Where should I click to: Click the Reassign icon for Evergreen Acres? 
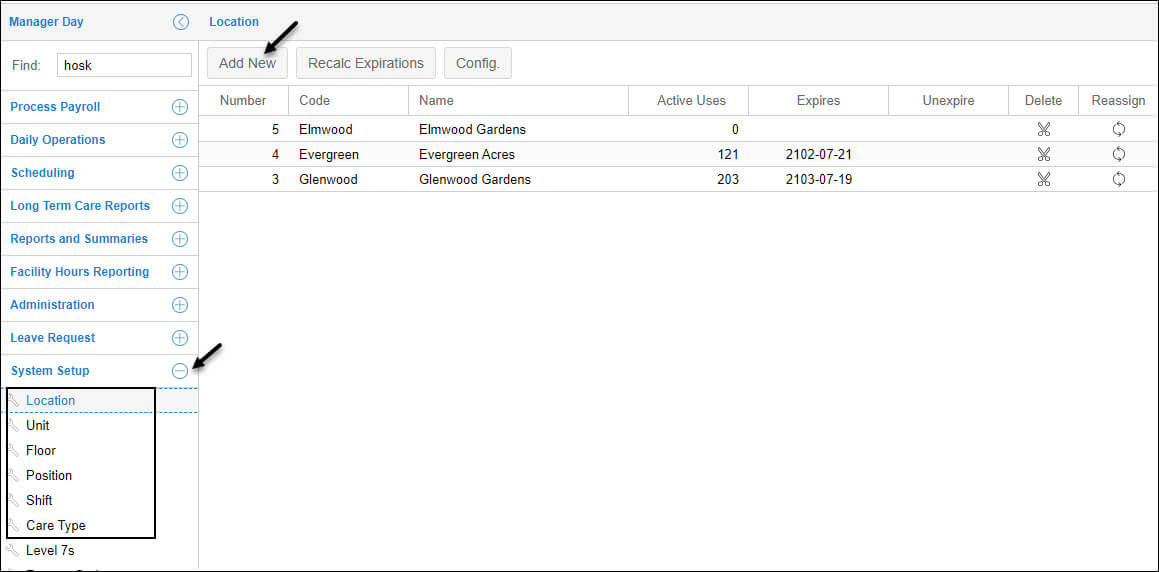(1118, 154)
